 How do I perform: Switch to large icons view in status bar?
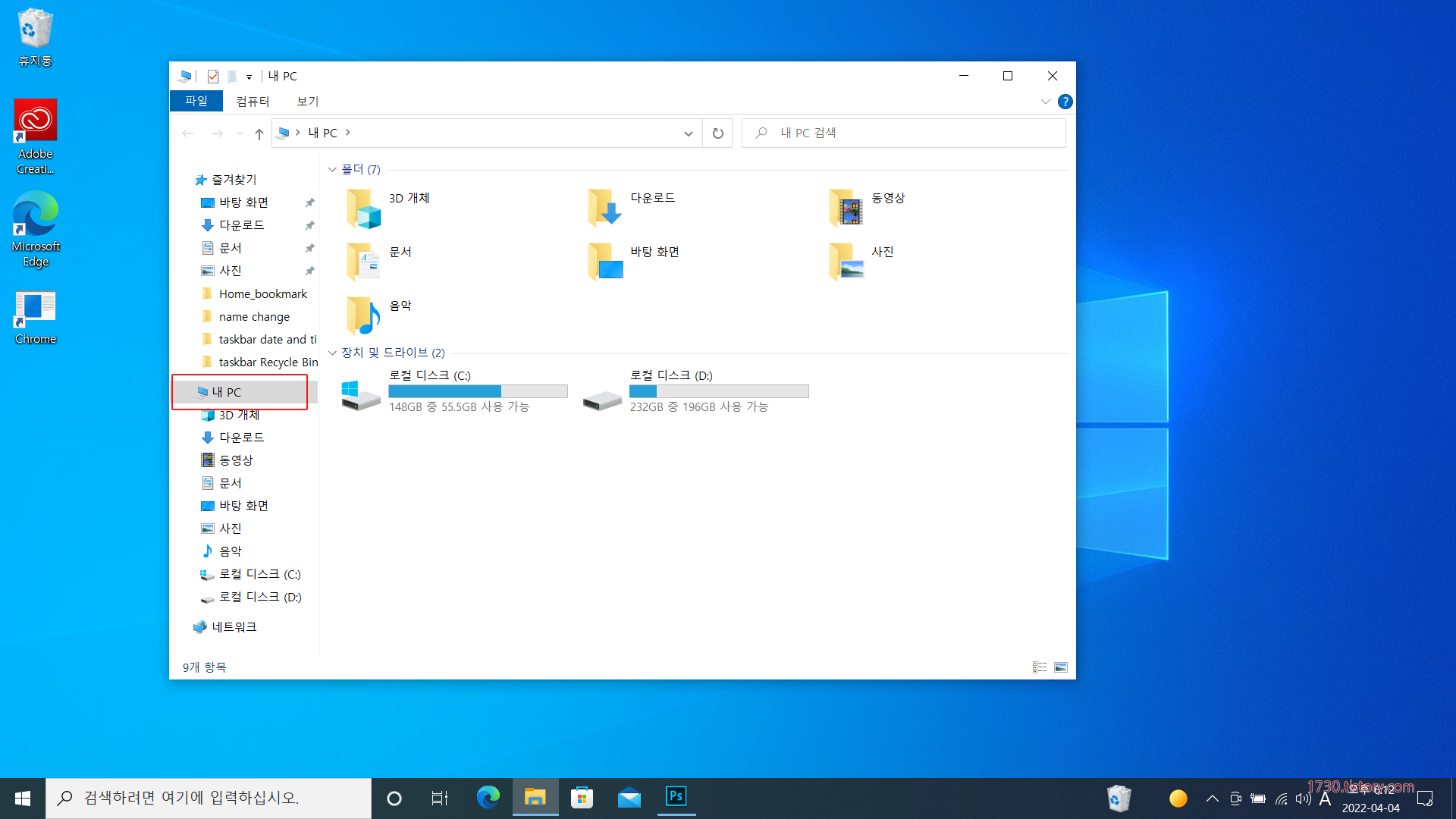tap(1061, 667)
